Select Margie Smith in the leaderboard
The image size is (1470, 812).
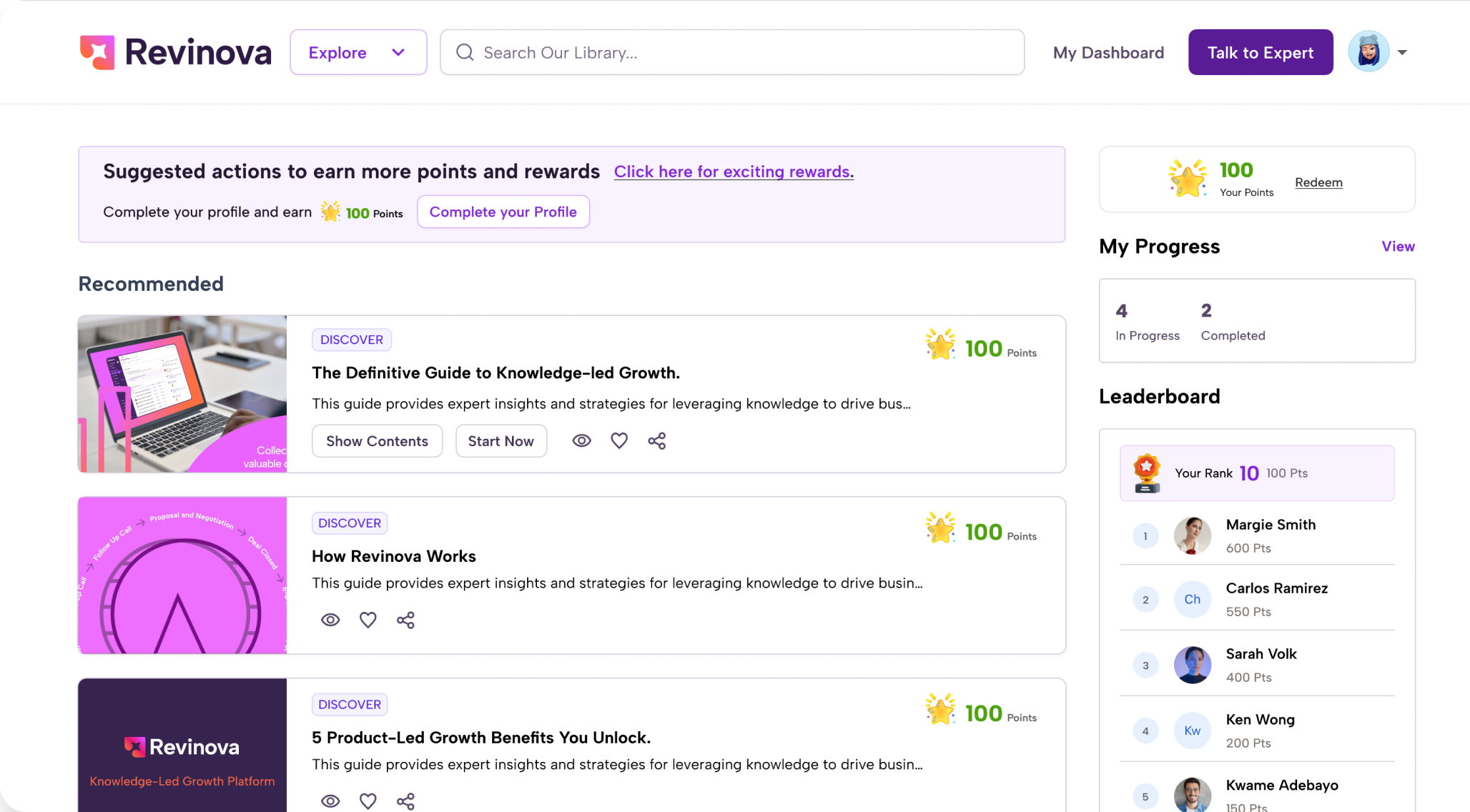pyautogui.click(x=1257, y=536)
